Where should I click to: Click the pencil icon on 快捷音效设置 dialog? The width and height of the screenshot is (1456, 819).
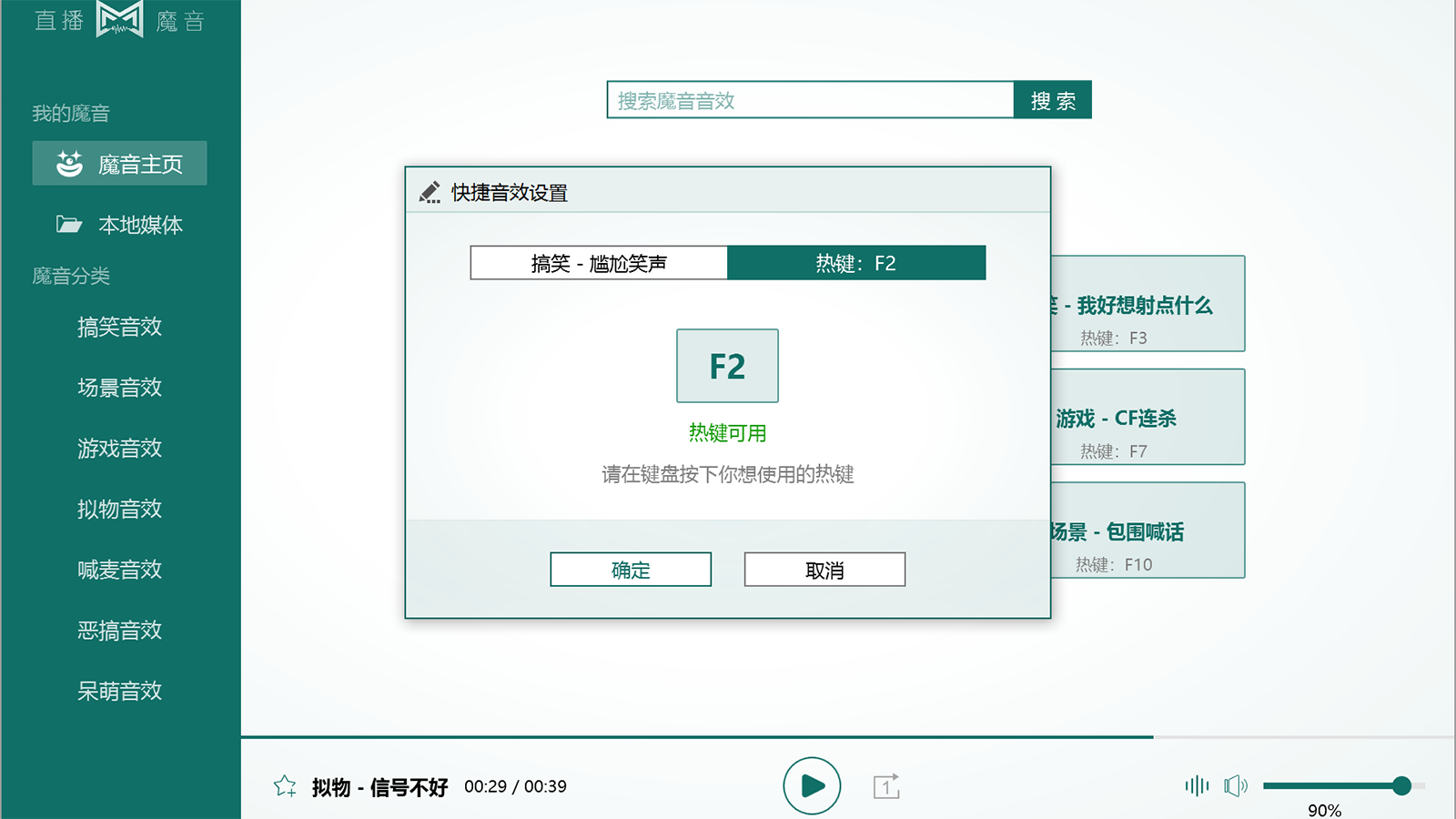[430, 192]
